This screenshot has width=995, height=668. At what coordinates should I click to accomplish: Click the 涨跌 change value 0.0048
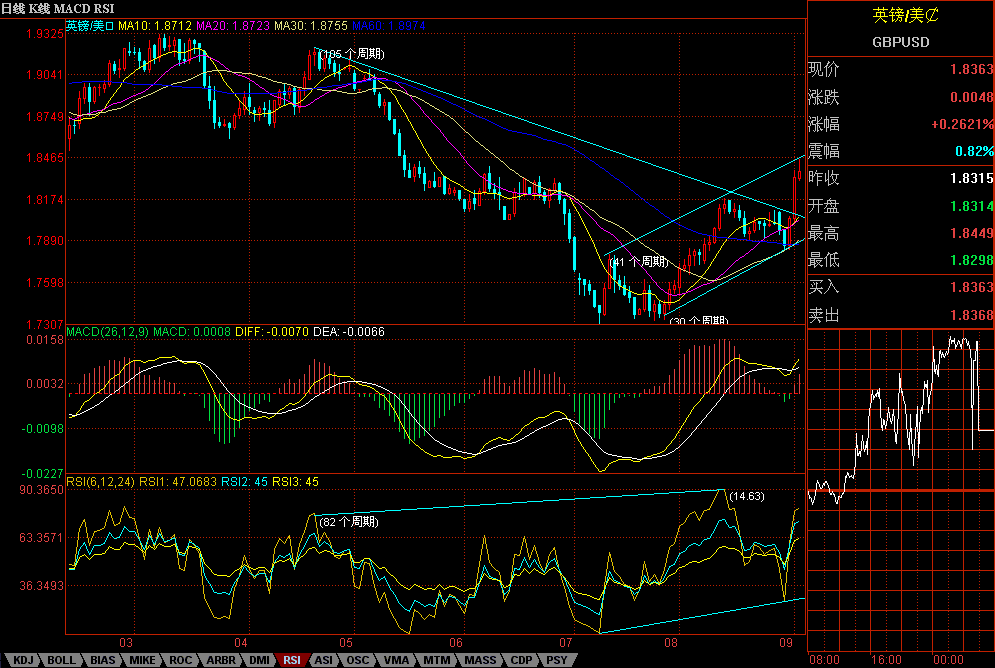tap(971, 97)
